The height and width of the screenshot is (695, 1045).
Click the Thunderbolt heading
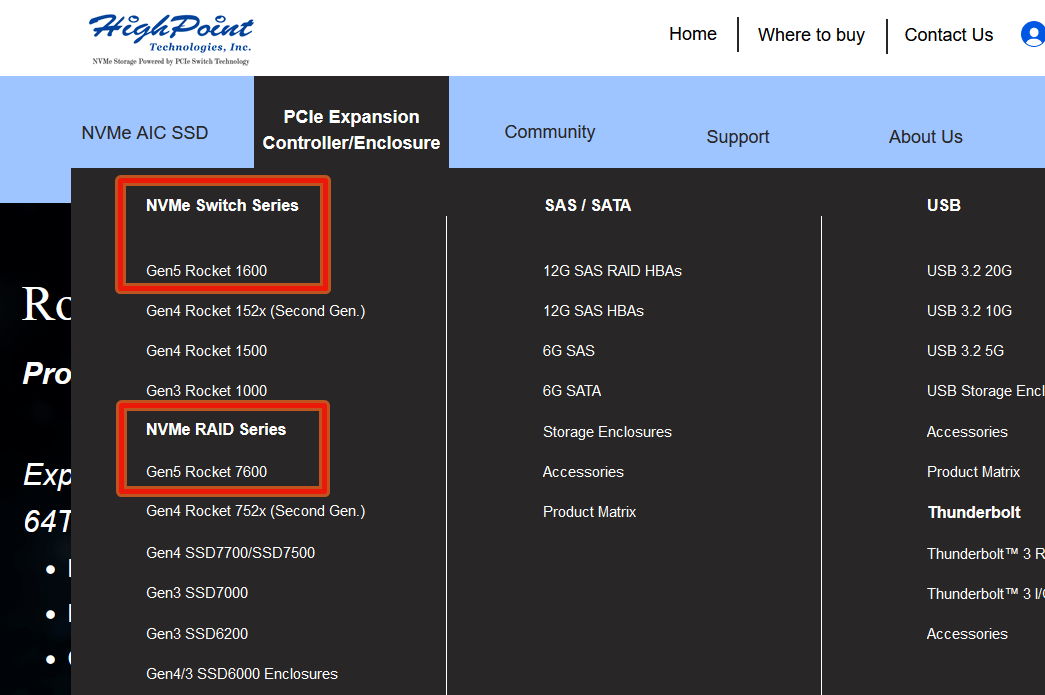pos(974,512)
